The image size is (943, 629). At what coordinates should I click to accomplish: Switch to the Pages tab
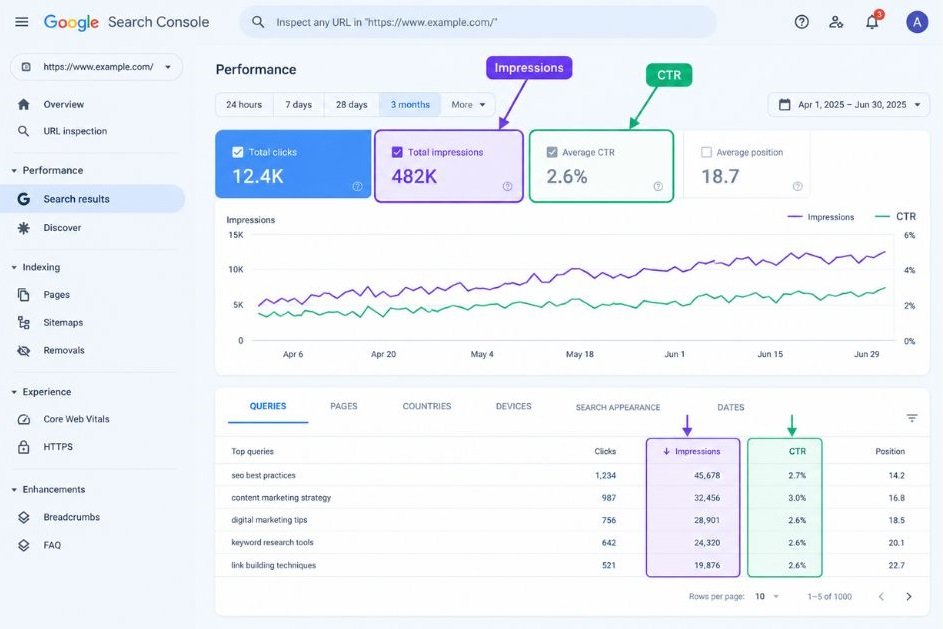pyautogui.click(x=343, y=407)
